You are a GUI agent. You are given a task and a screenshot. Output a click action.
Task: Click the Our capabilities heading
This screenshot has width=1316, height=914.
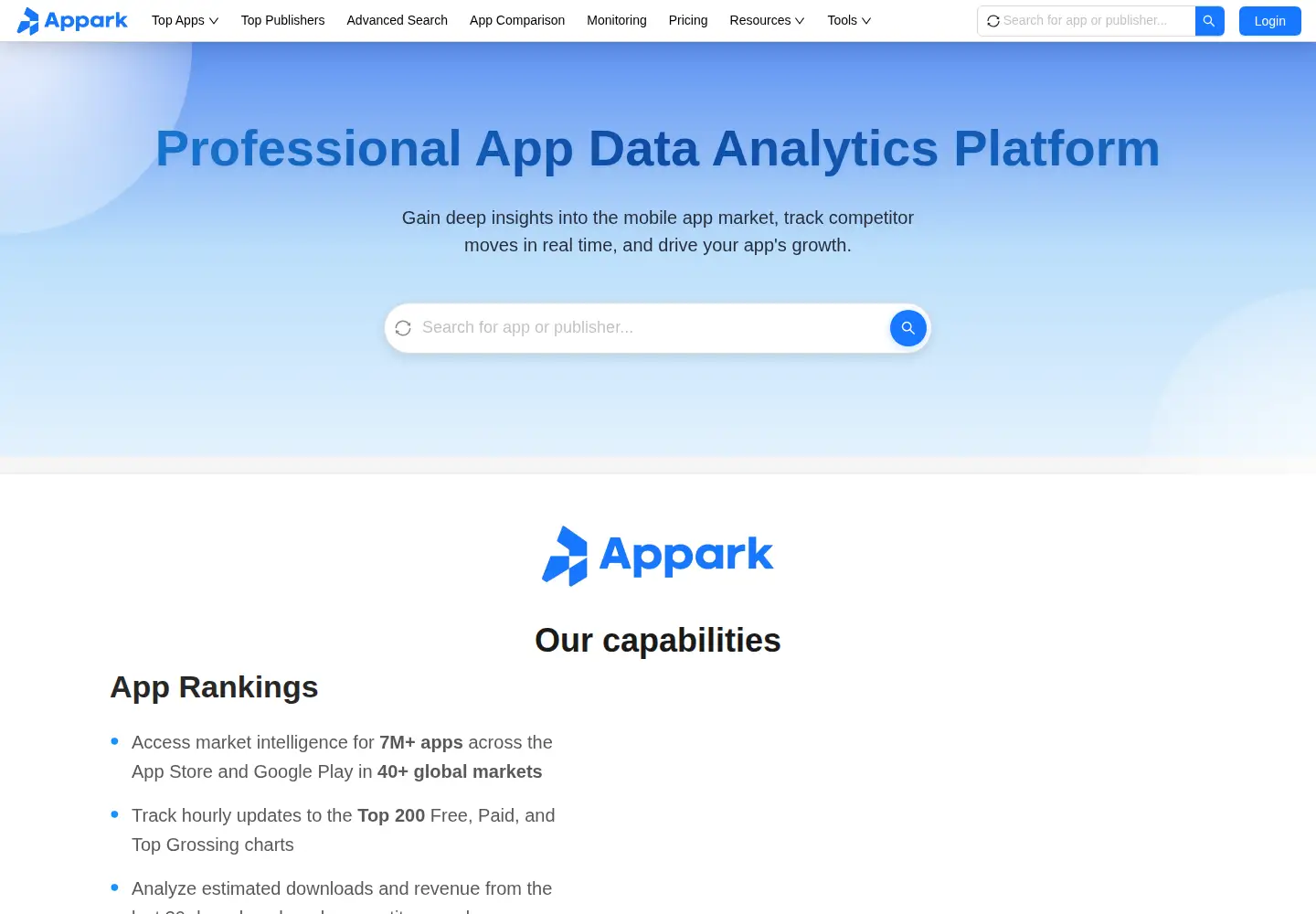click(658, 641)
